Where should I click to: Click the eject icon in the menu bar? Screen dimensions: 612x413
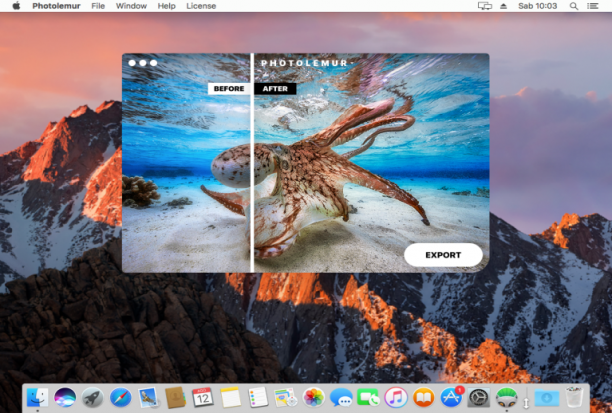click(503, 6)
